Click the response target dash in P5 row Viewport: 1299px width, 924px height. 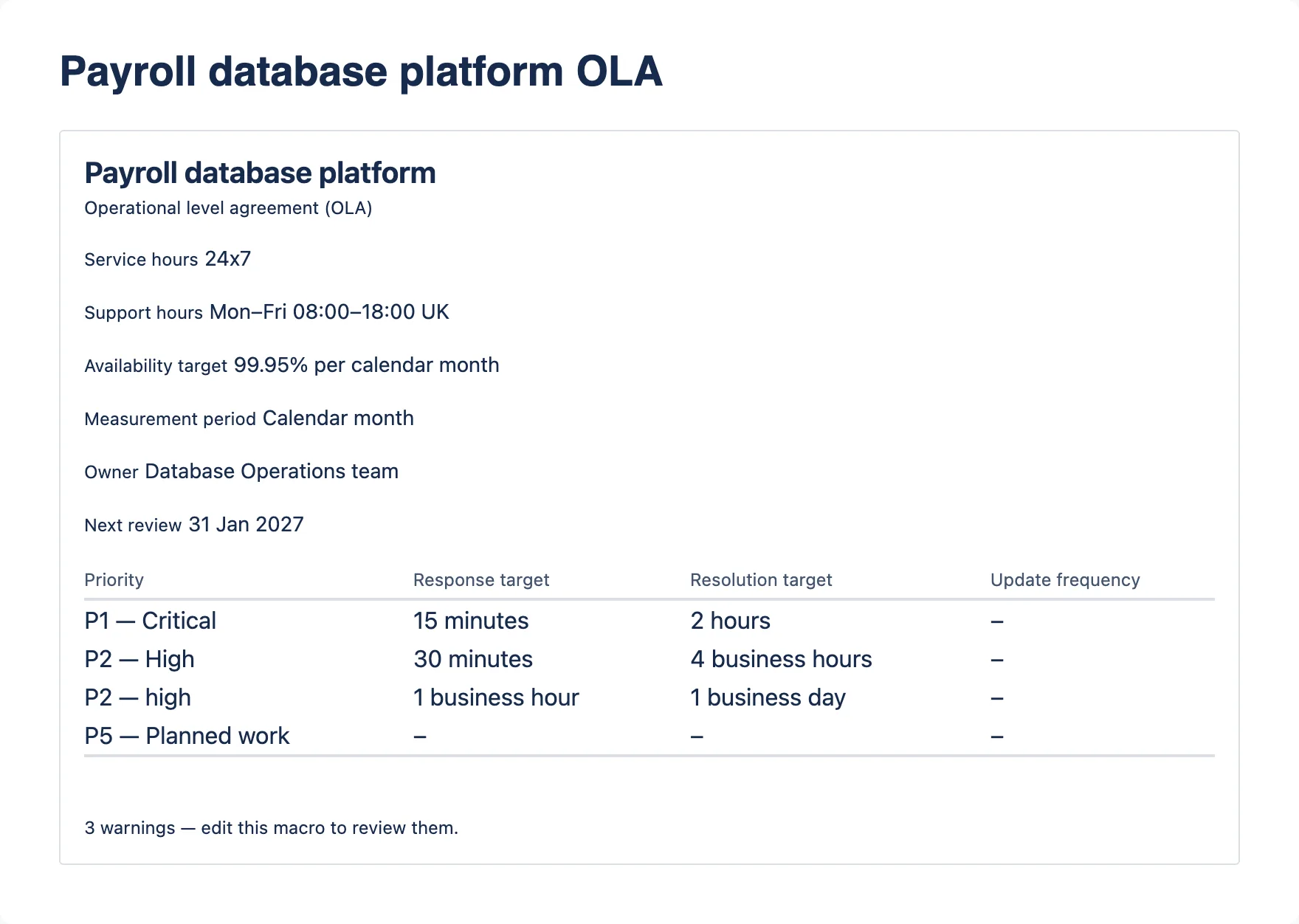tap(420, 737)
